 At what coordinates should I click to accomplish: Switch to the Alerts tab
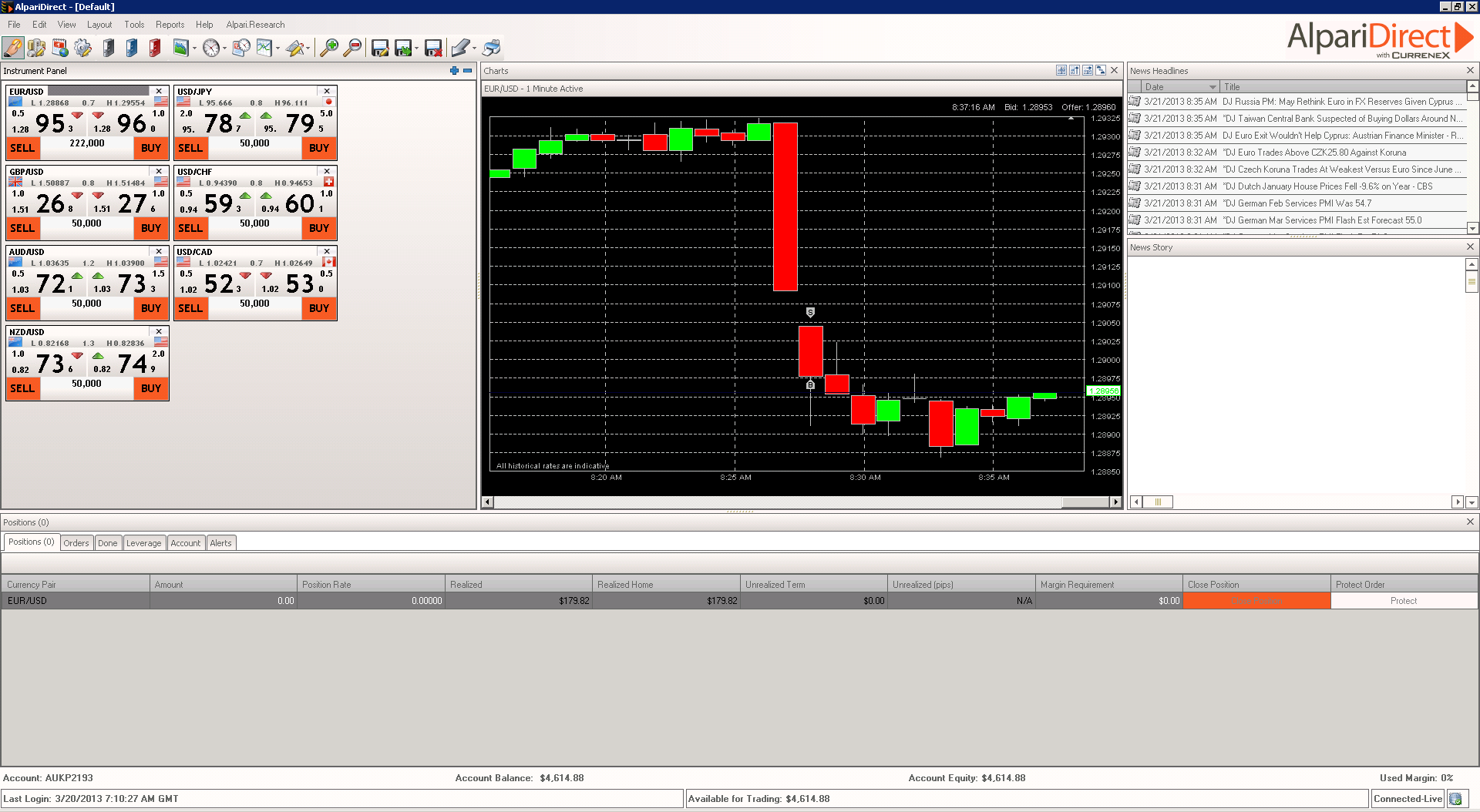pyautogui.click(x=220, y=543)
